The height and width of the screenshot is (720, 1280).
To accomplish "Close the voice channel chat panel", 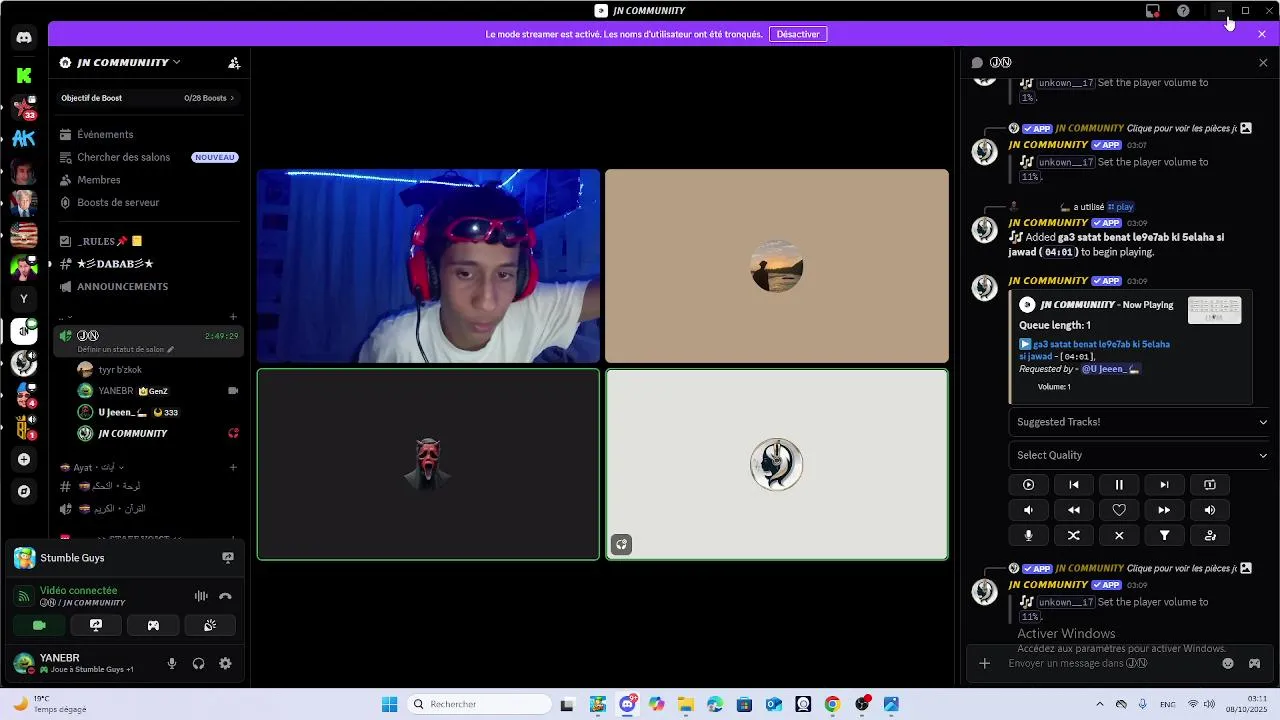I will 1263,62.
